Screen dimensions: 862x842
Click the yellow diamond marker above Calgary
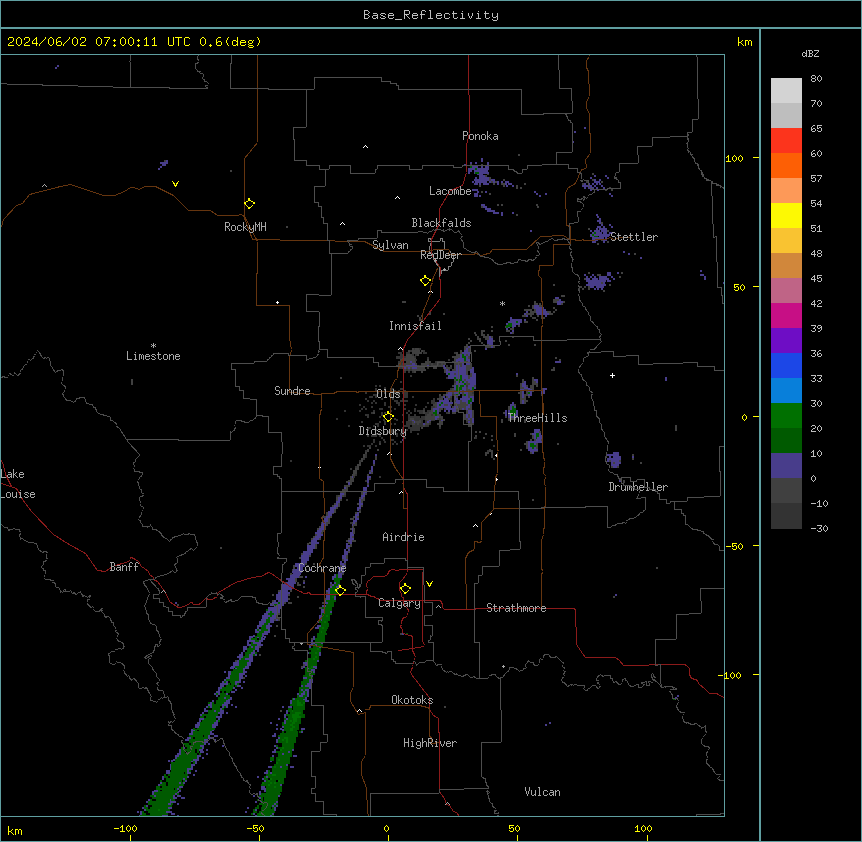pyautogui.click(x=405, y=589)
